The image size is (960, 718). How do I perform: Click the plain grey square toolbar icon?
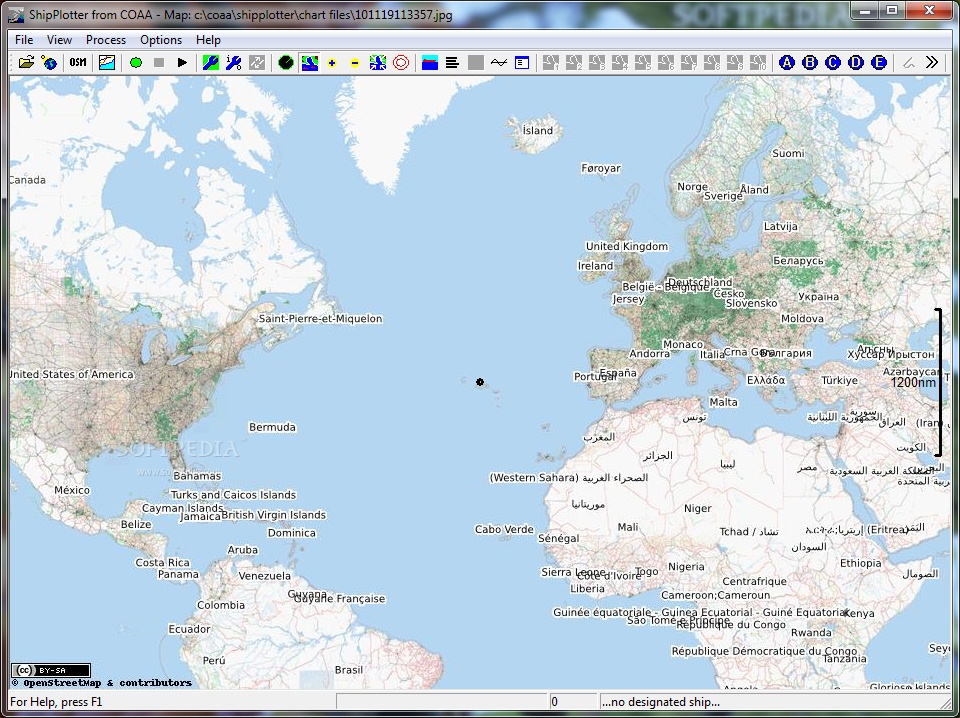(x=476, y=62)
